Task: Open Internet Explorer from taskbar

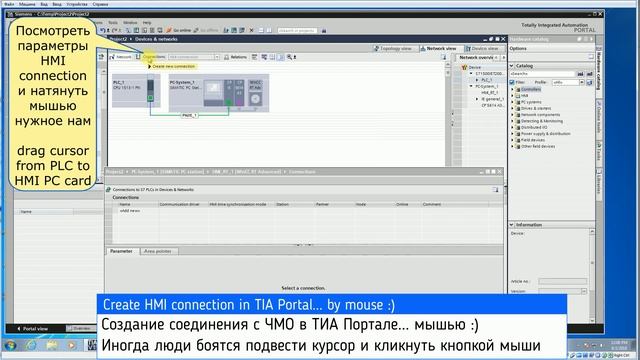Action: pos(31,345)
